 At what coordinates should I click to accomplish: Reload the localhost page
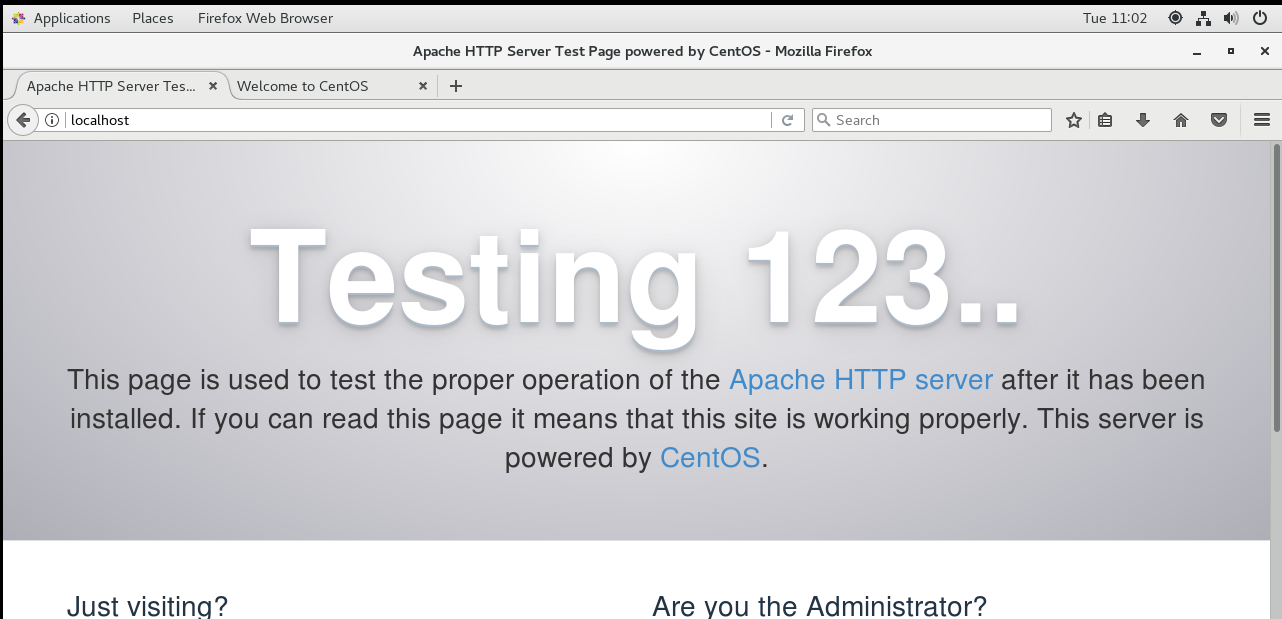(x=787, y=120)
